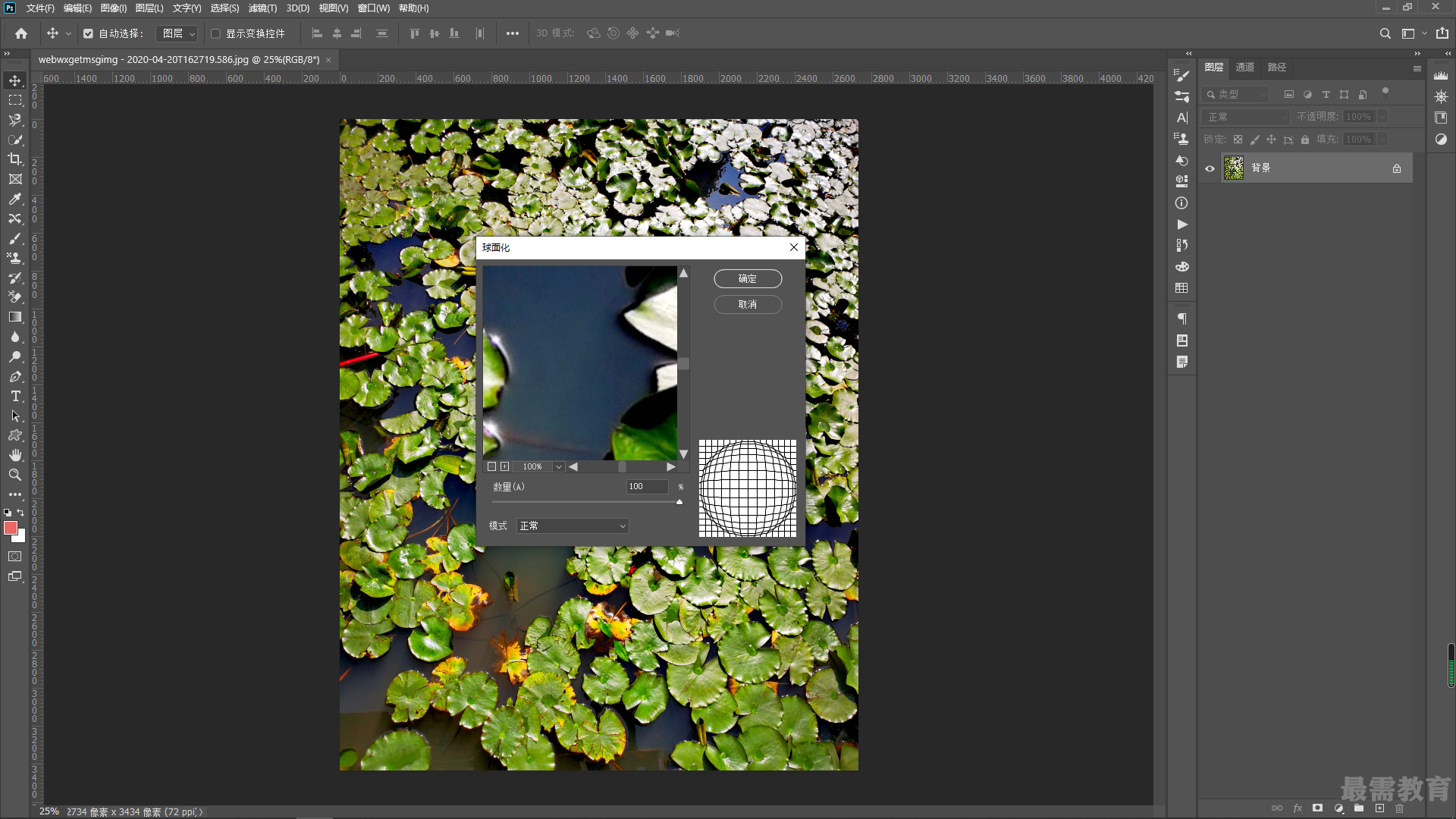Select the Brush tool
1456x819 pixels.
(15, 238)
